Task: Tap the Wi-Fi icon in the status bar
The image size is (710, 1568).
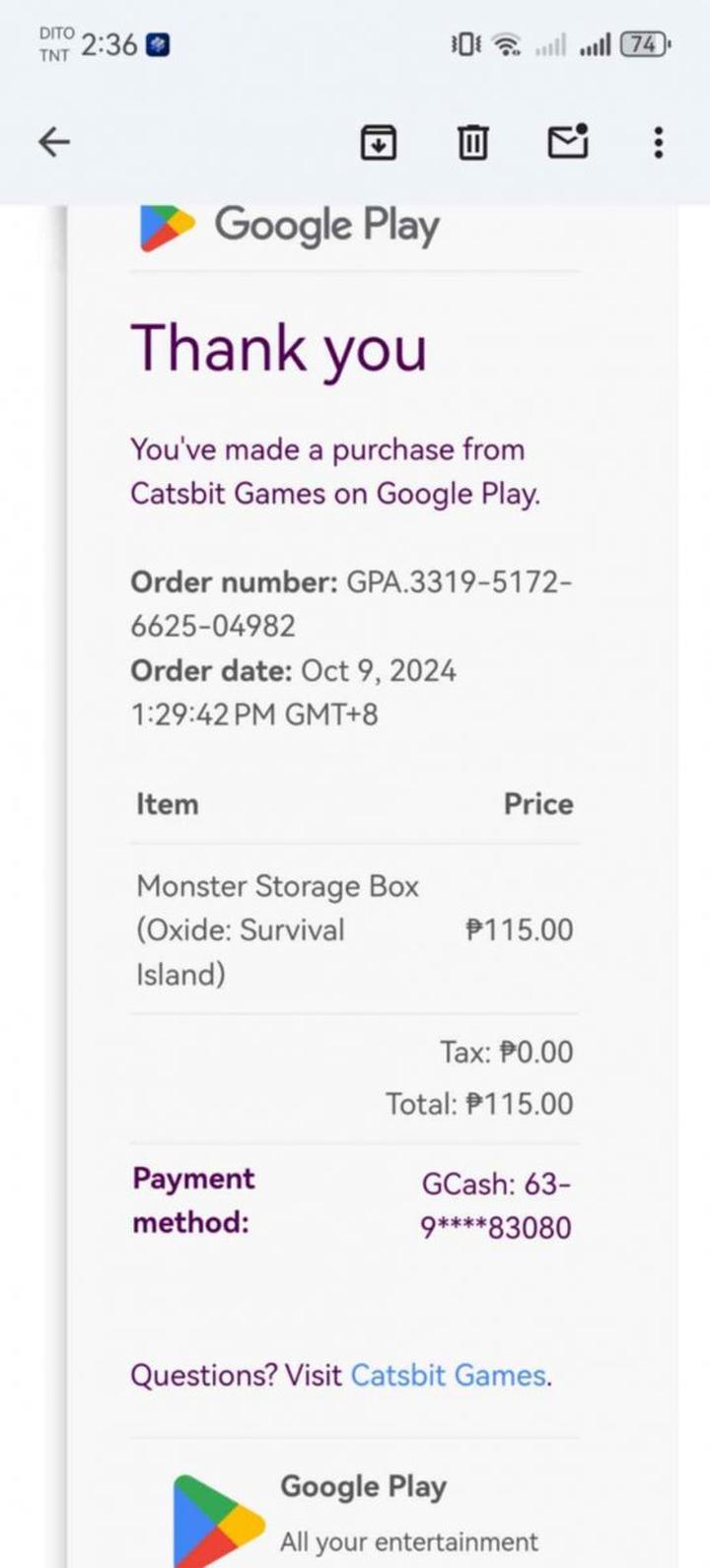Action: tap(507, 45)
